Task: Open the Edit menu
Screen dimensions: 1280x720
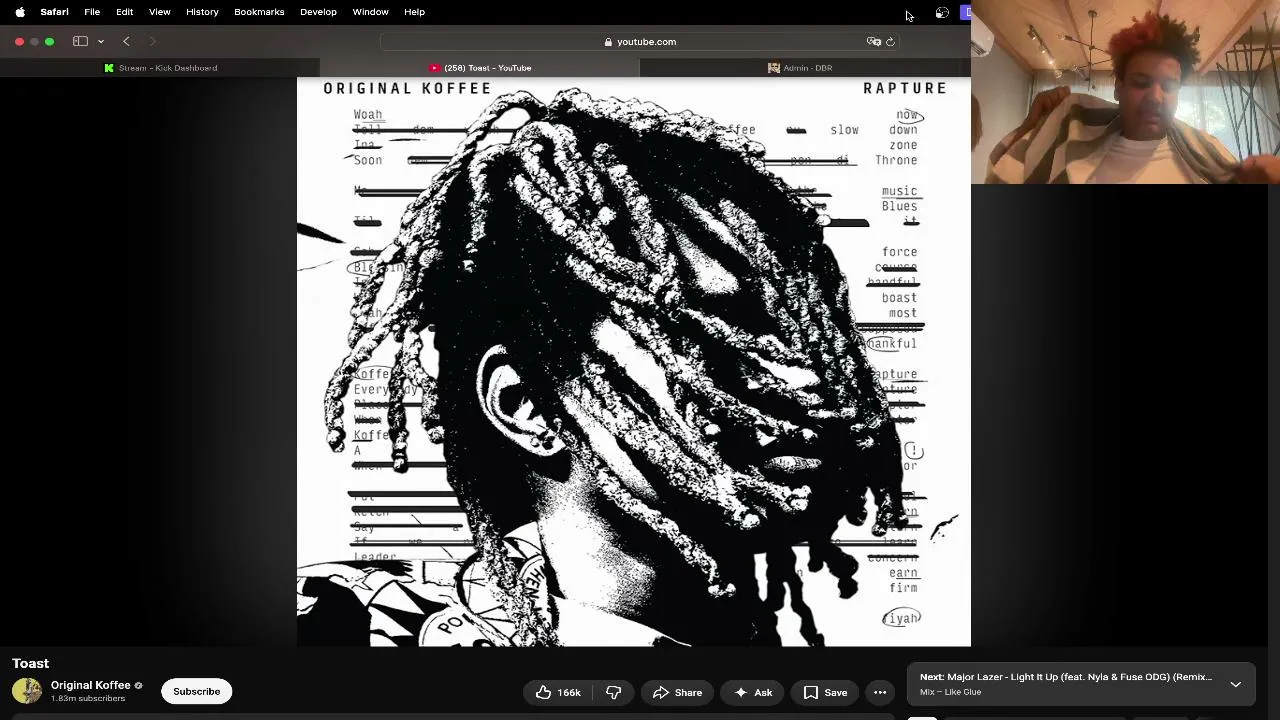Action: pos(124,12)
